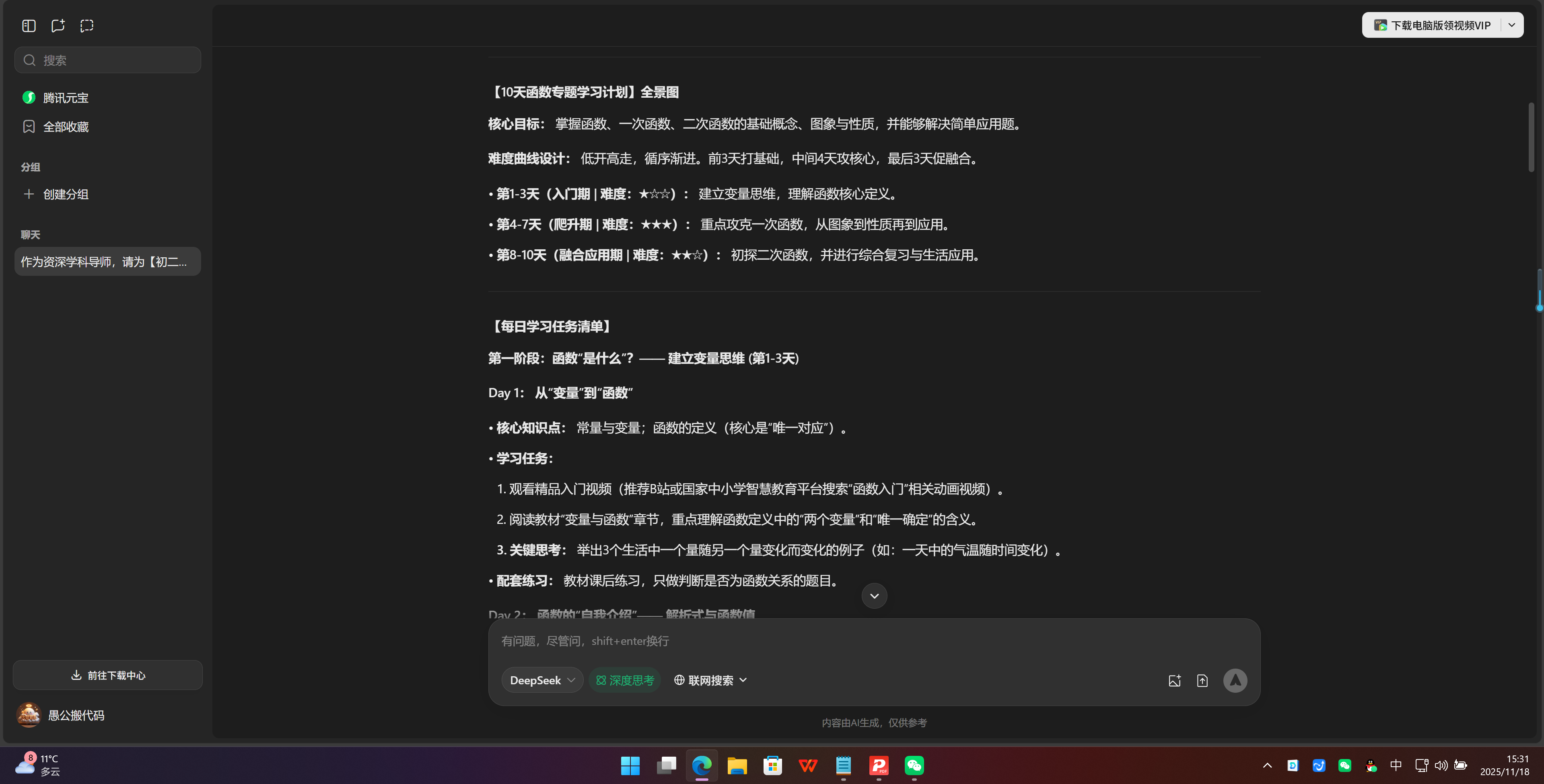Upload a file to the chat
Image resolution: width=1544 pixels, height=784 pixels.
click(1202, 680)
